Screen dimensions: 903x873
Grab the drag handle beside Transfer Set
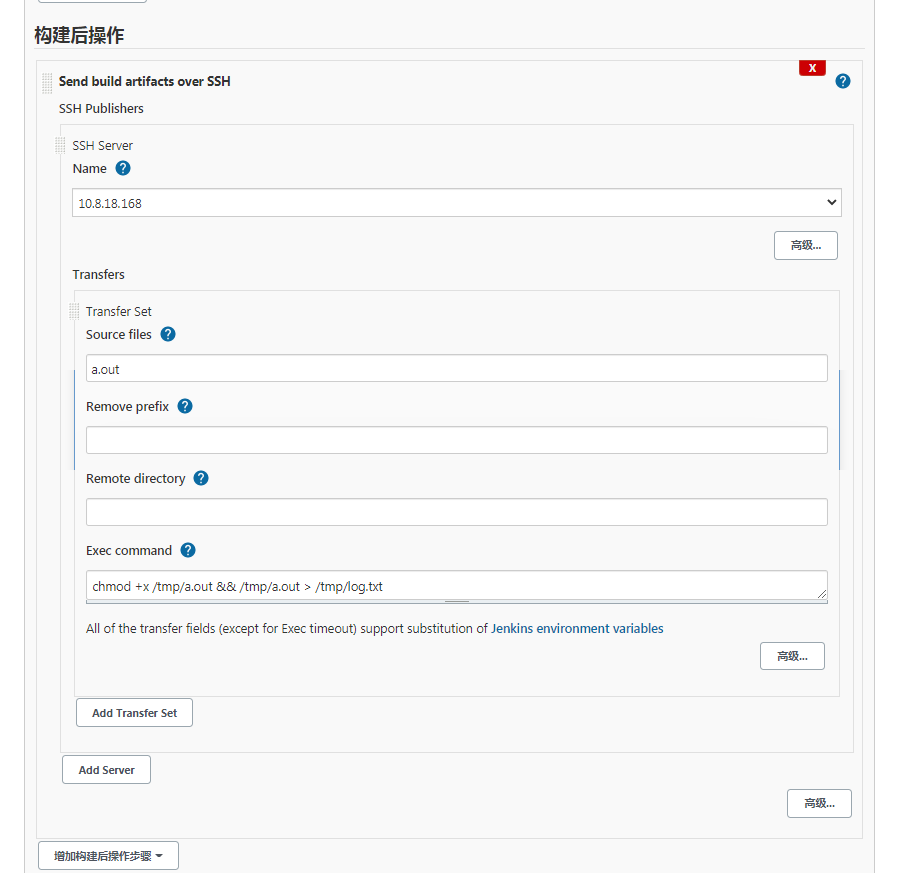coord(74,312)
